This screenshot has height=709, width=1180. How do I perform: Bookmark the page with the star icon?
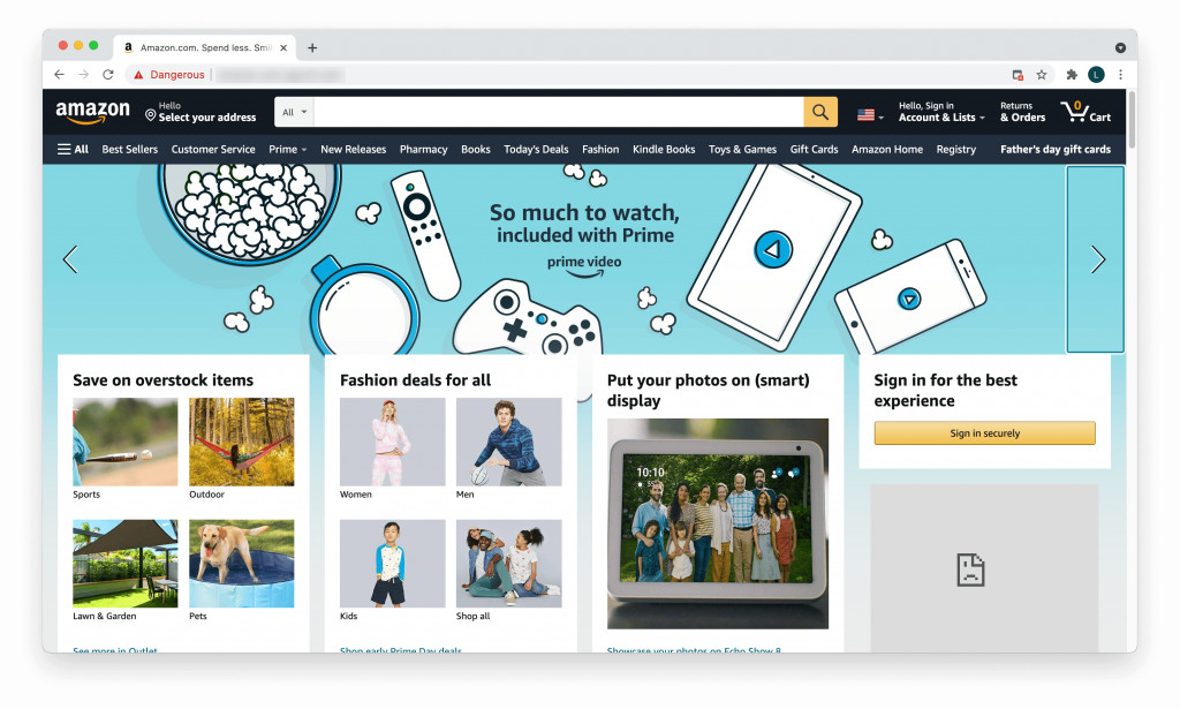tap(1042, 74)
